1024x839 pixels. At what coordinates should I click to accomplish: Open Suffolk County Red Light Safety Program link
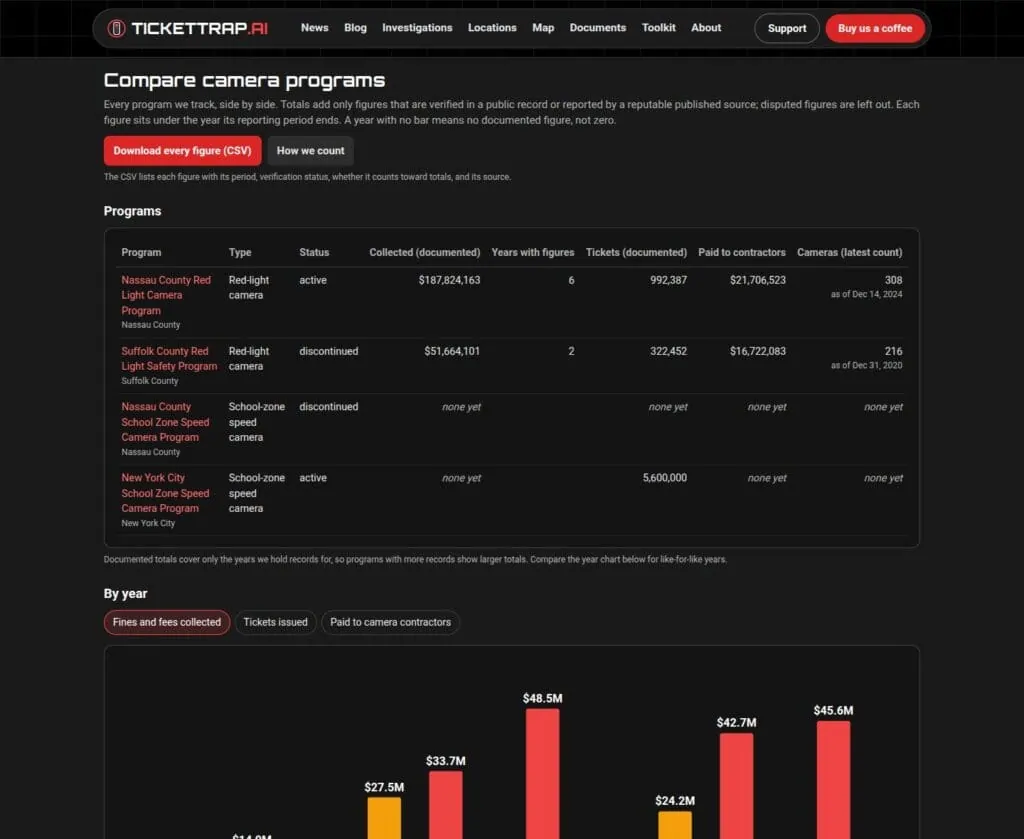pyautogui.click(x=169, y=358)
